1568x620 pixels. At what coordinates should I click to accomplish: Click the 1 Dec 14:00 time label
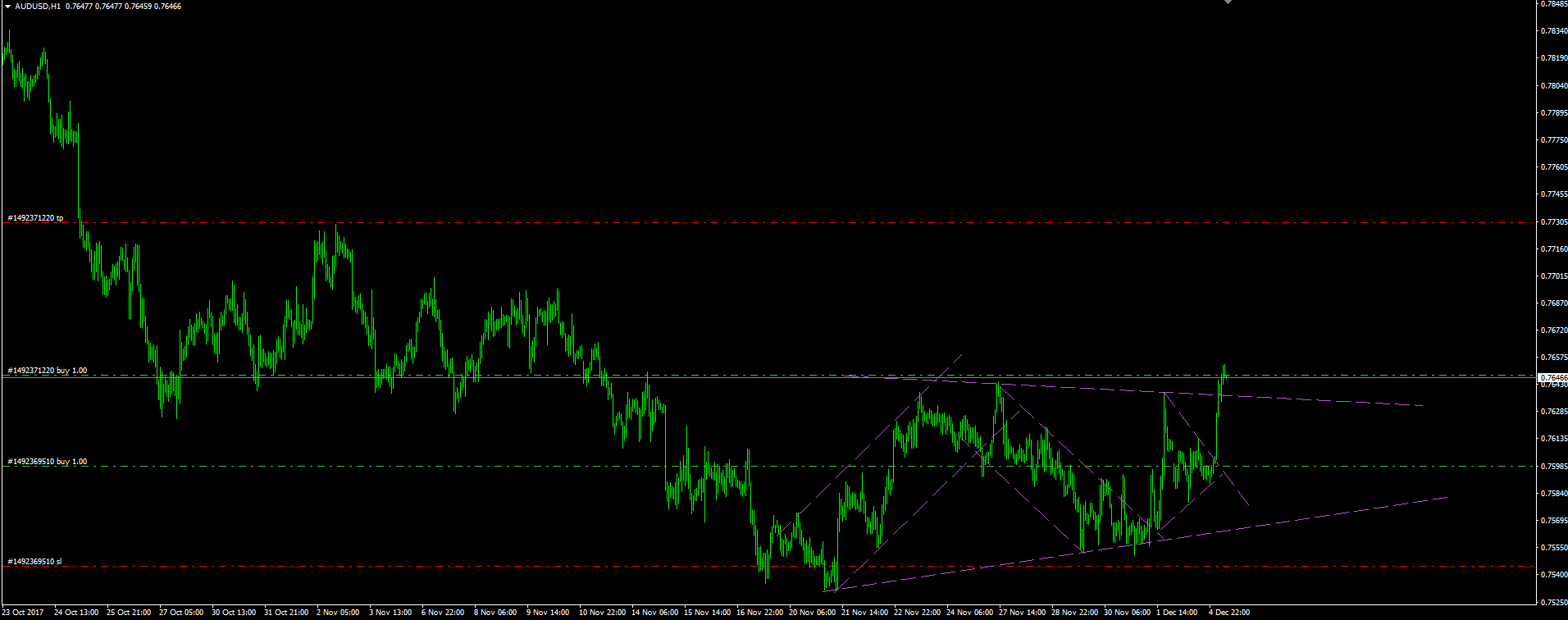point(1178,613)
